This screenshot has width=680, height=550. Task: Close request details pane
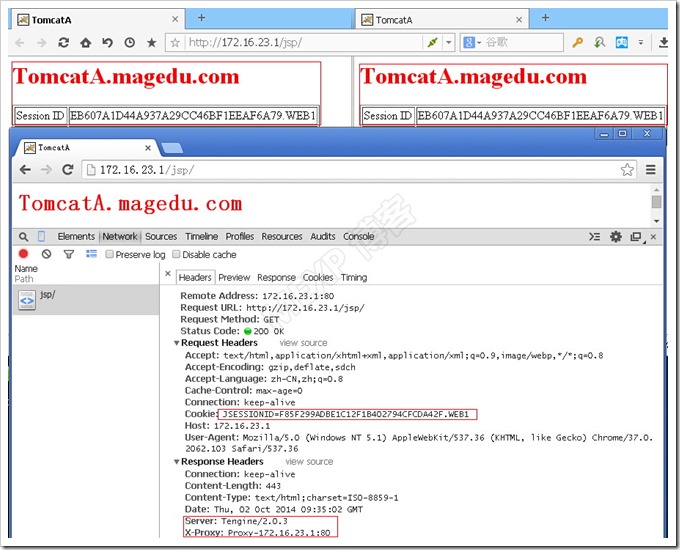point(168,274)
